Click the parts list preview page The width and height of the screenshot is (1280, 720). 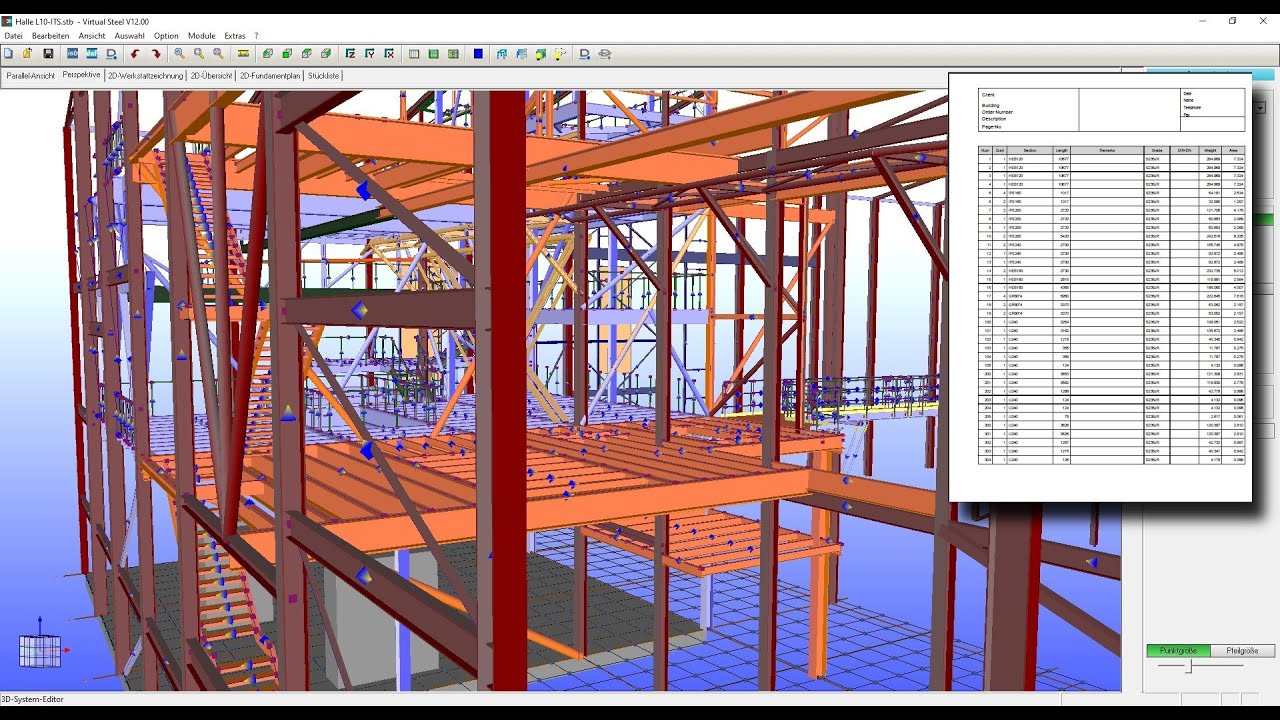point(1100,287)
